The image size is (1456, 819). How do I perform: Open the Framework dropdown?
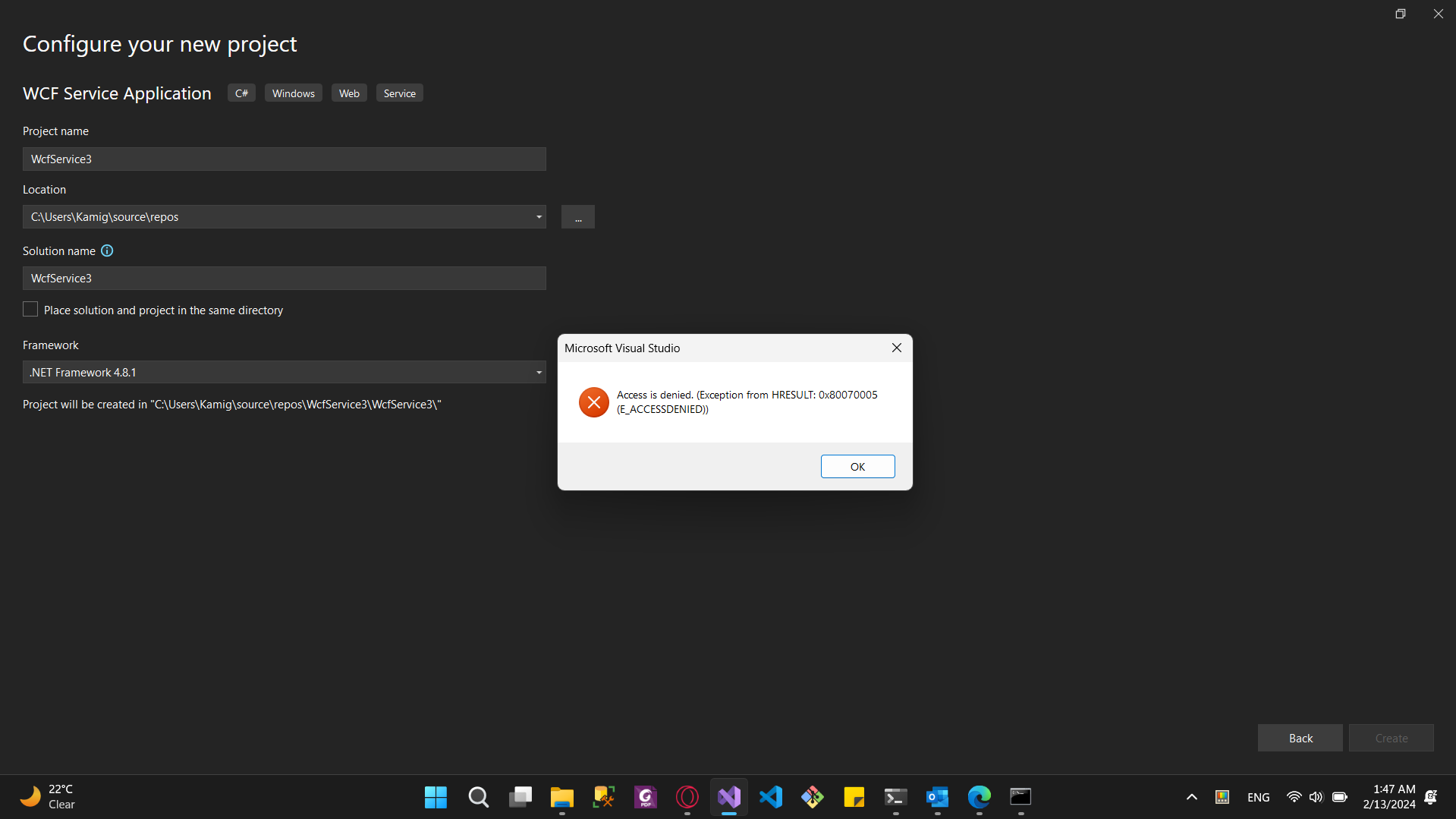coord(285,372)
